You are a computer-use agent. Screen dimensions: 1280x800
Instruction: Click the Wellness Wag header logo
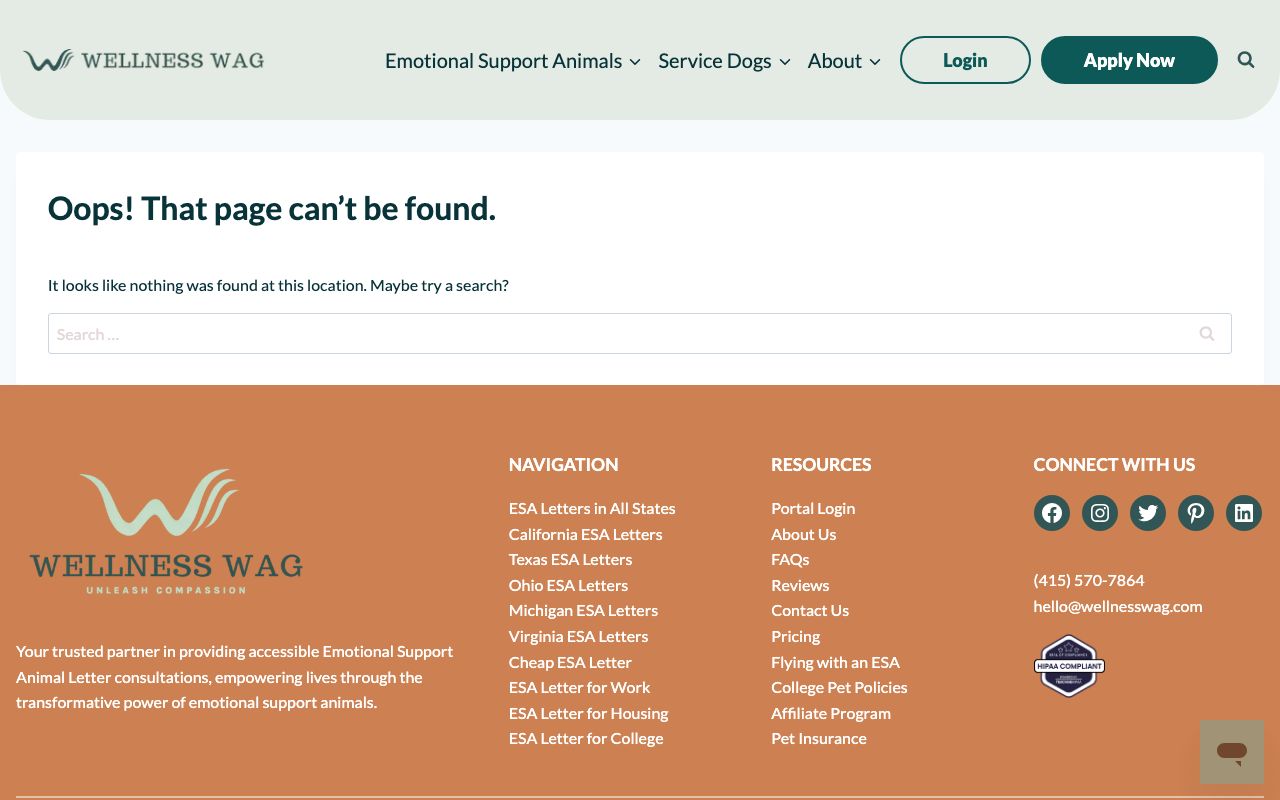pos(144,60)
